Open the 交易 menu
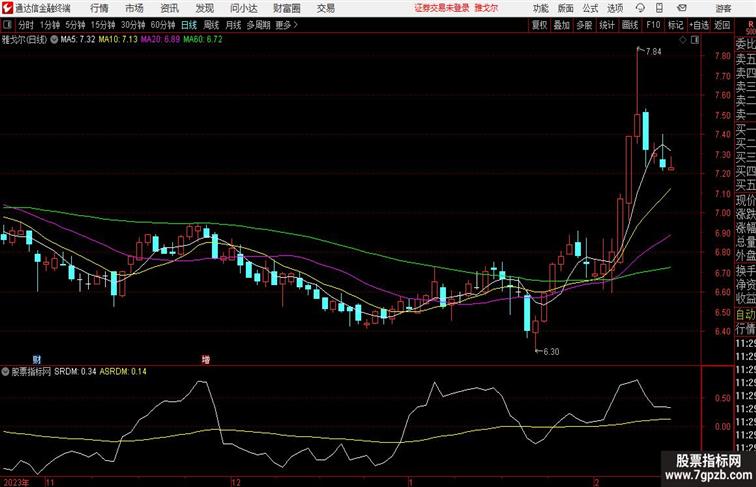 coord(325,8)
